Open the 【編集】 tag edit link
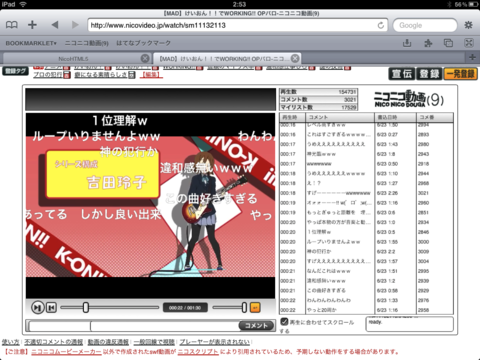 pyautogui.click(x=151, y=75)
